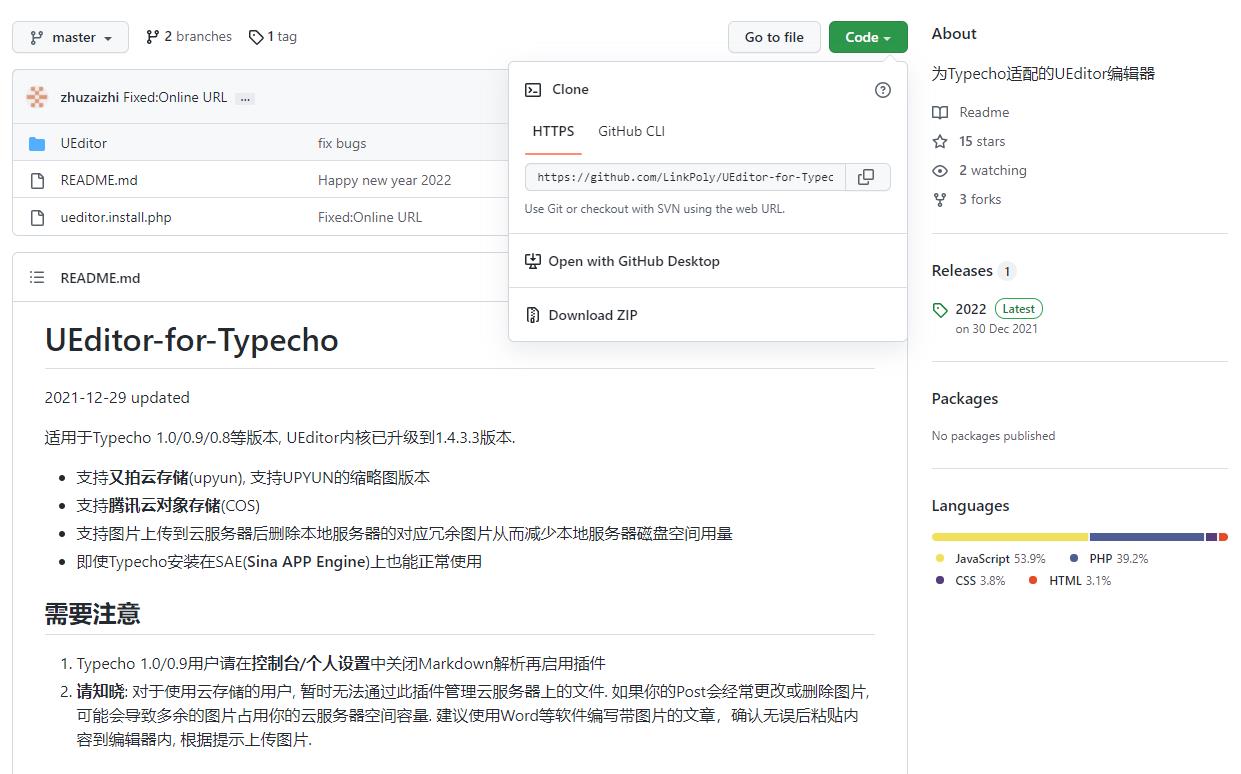Select Open with GitHub Desktop
The width and height of the screenshot is (1241, 774).
click(x=633, y=261)
